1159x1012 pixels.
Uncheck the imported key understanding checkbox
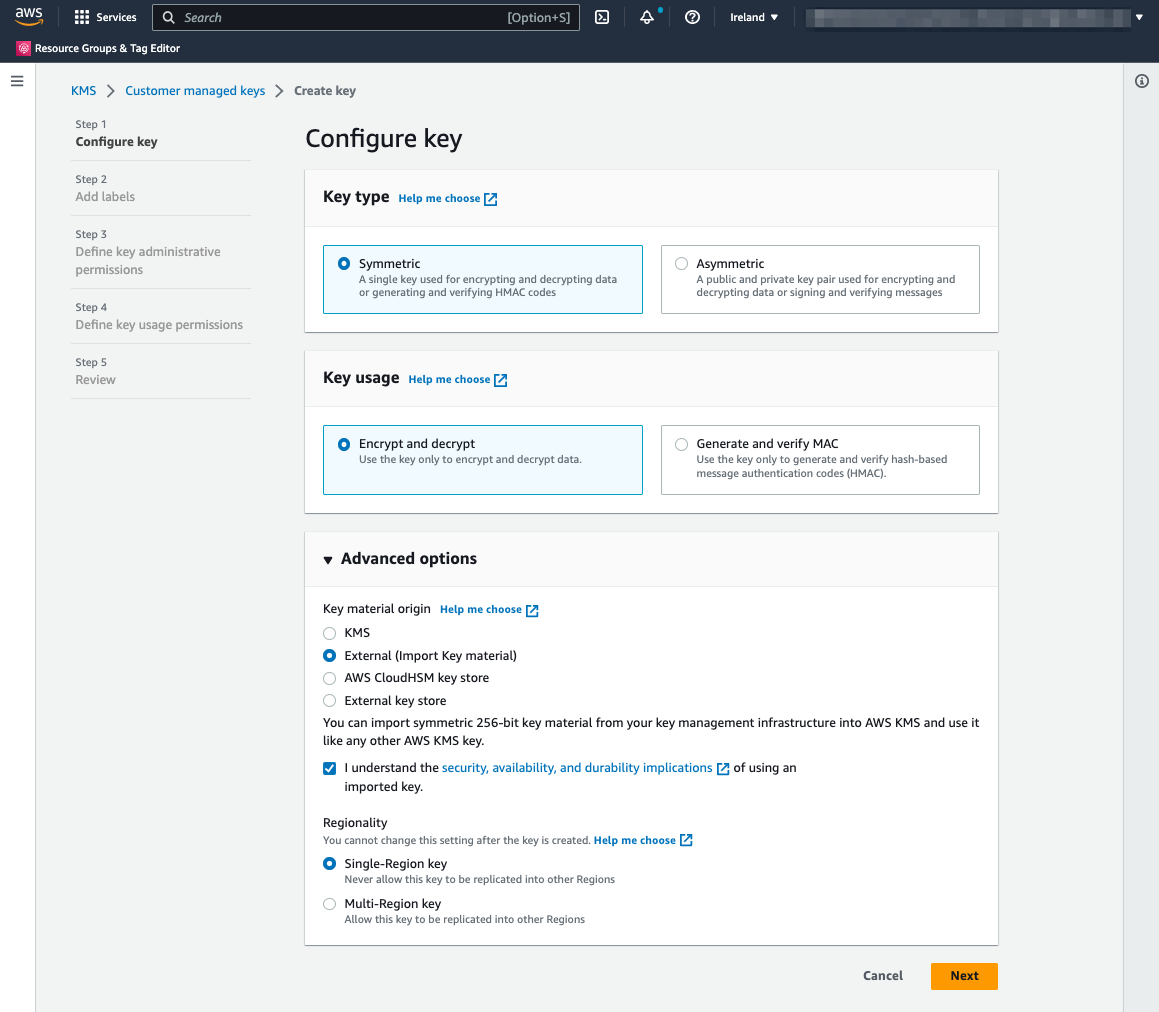tap(330, 768)
